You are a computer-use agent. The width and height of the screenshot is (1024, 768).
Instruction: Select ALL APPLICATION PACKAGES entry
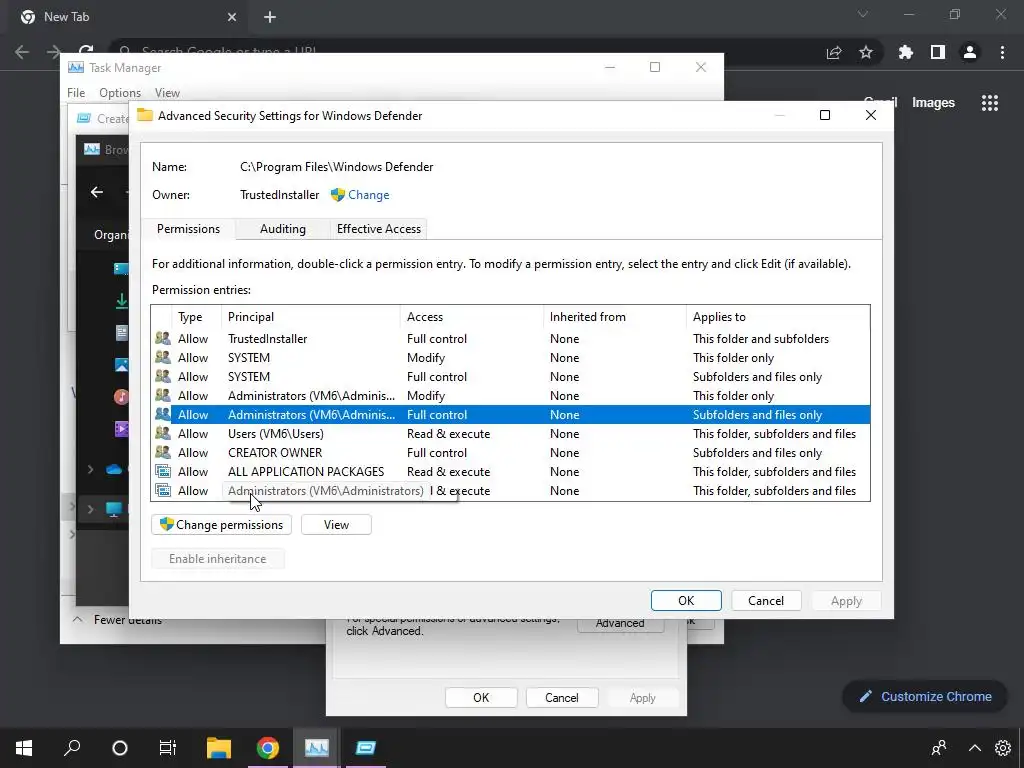pyautogui.click(x=510, y=471)
